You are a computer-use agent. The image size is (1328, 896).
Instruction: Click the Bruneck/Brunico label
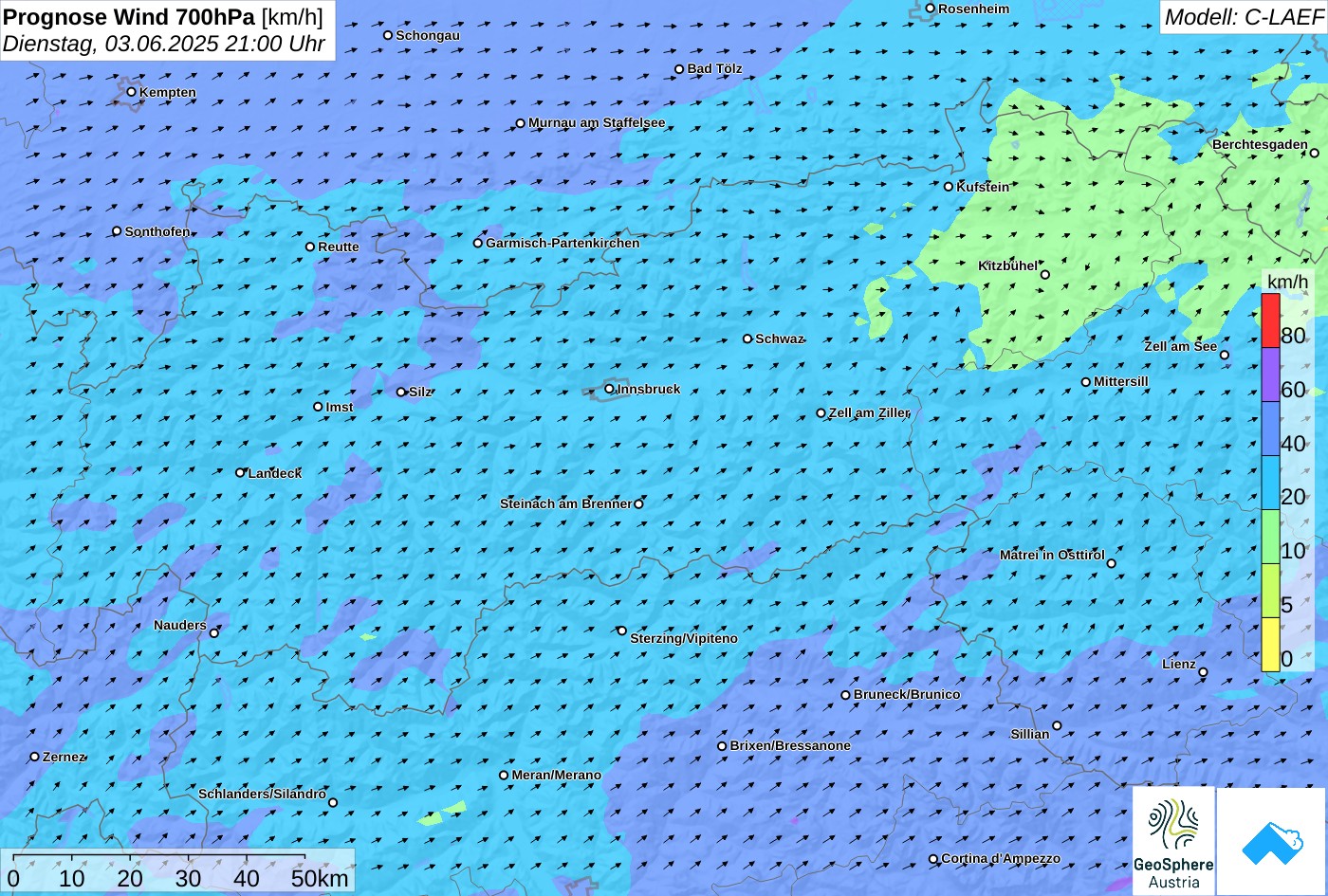907,694
